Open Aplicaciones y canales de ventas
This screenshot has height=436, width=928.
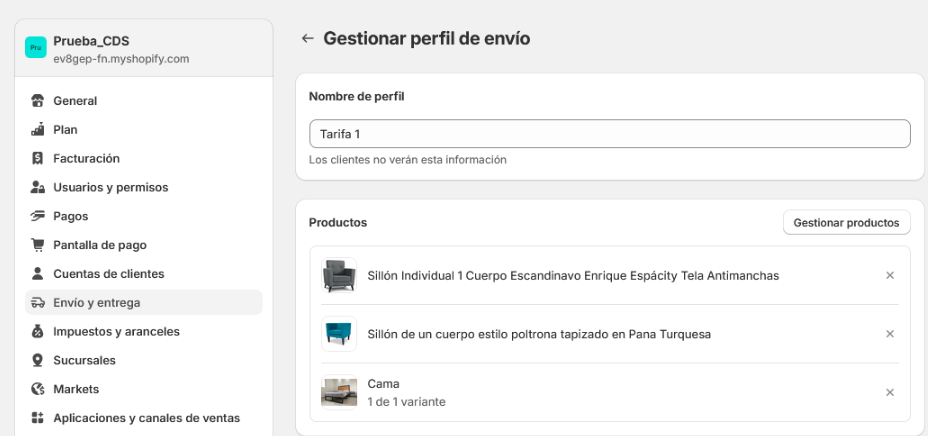click(x=146, y=418)
